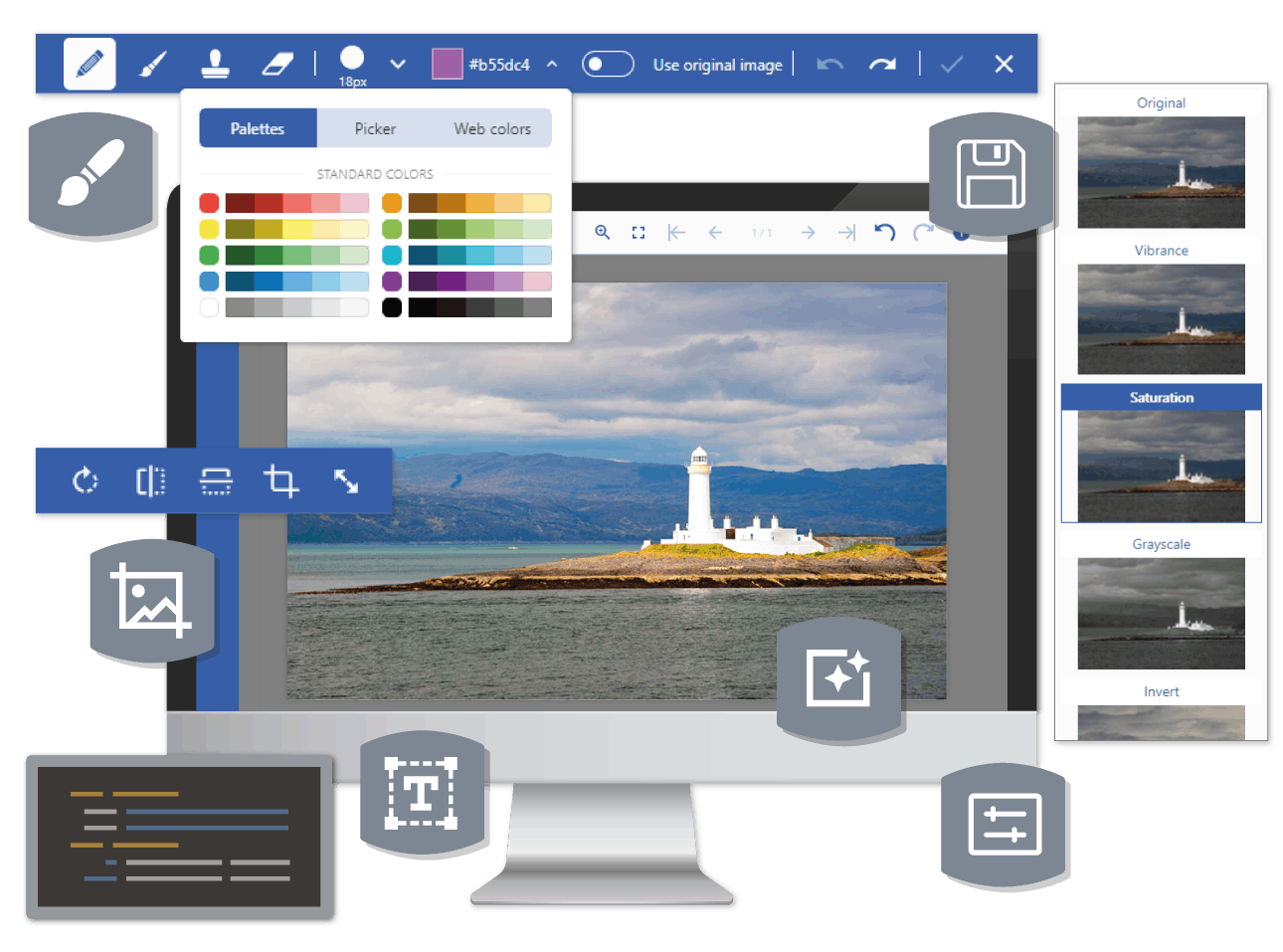Collapse the #b55dc4 color picker chevron
This screenshot has width=1283, height=952.
point(552,65)
